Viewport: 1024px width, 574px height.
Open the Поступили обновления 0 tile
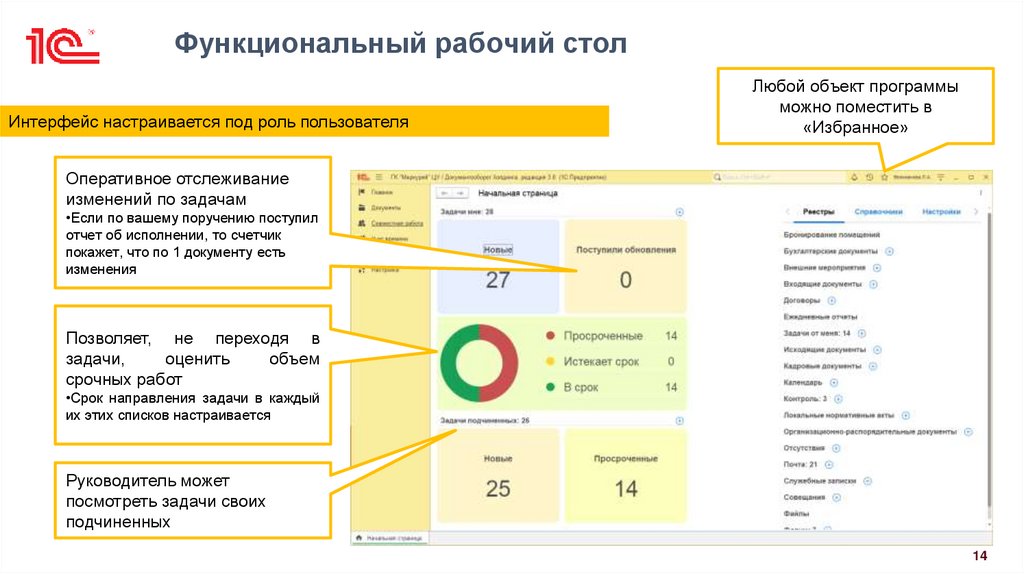[x=626, y=266]
